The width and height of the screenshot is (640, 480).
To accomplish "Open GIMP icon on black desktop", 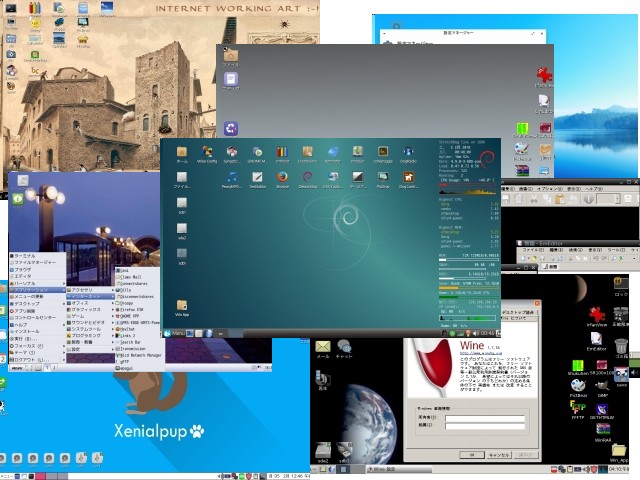I will [x=602, y=385].
